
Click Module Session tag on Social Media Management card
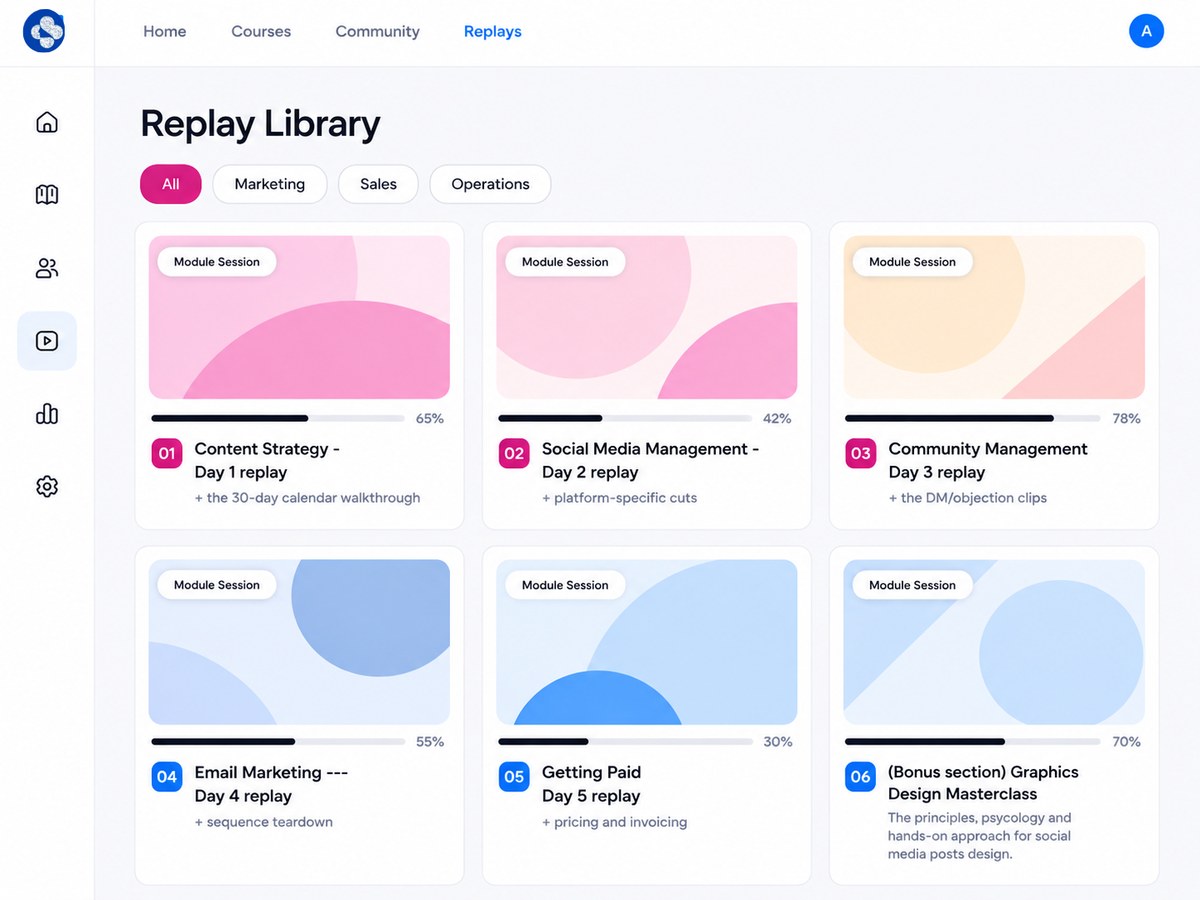tap(565, 262)
